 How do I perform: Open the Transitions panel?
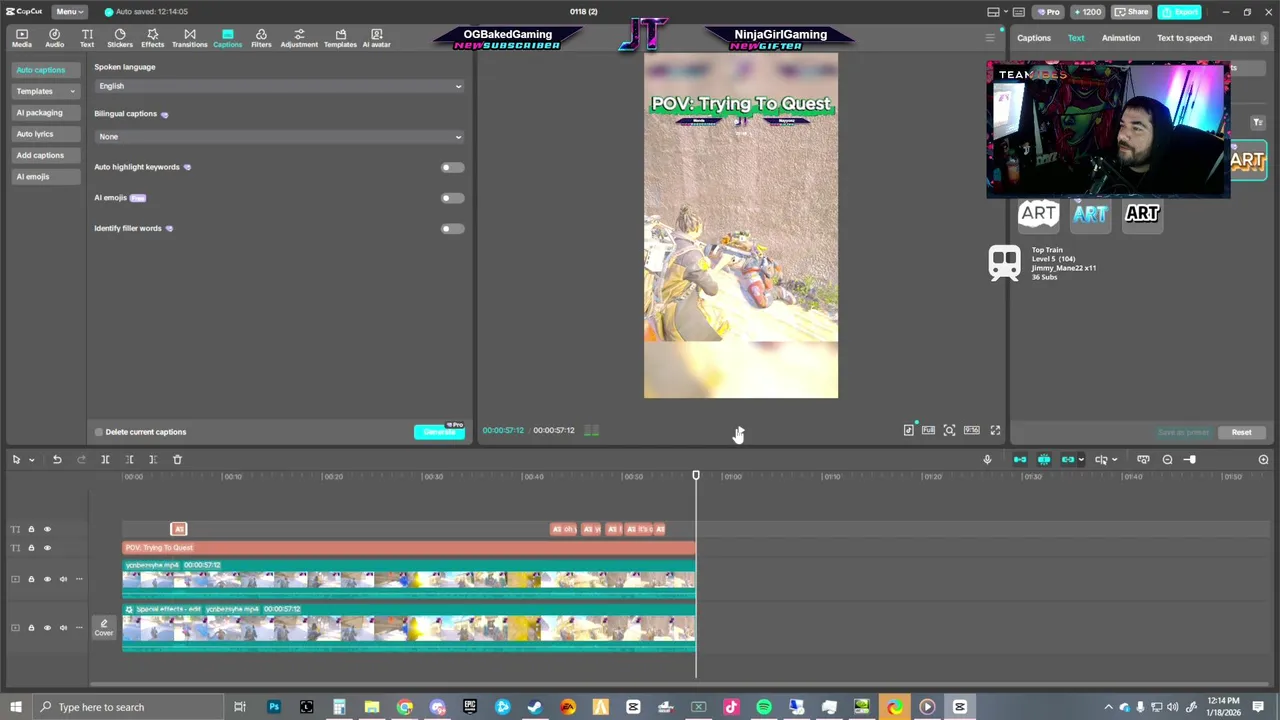(189, 38)
